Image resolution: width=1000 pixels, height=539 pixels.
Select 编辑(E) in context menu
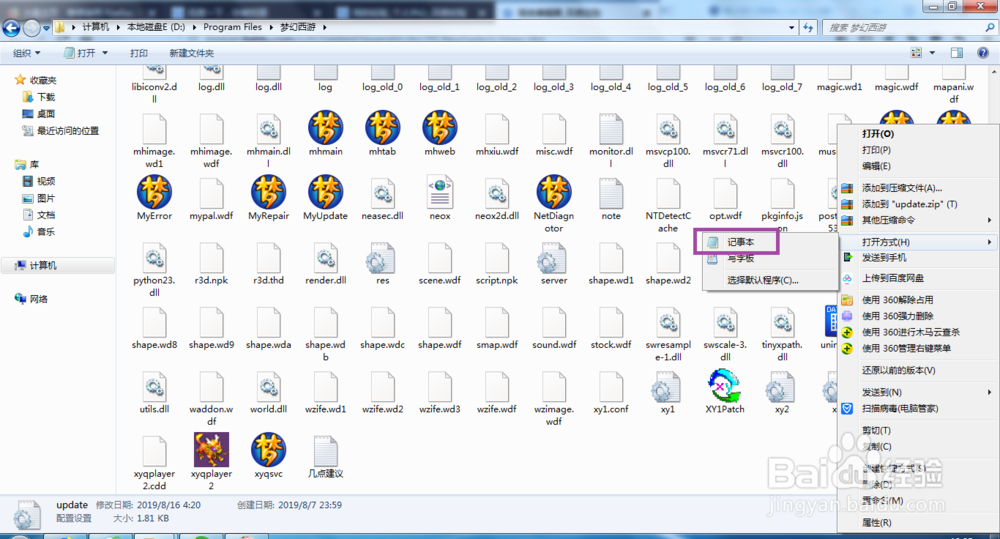876,166
